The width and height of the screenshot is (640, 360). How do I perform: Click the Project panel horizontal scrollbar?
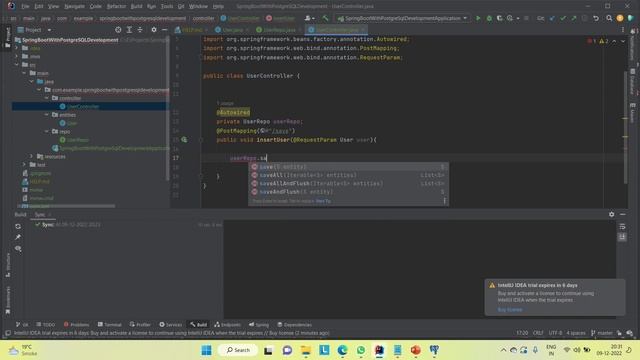click(x=67, y=206)
